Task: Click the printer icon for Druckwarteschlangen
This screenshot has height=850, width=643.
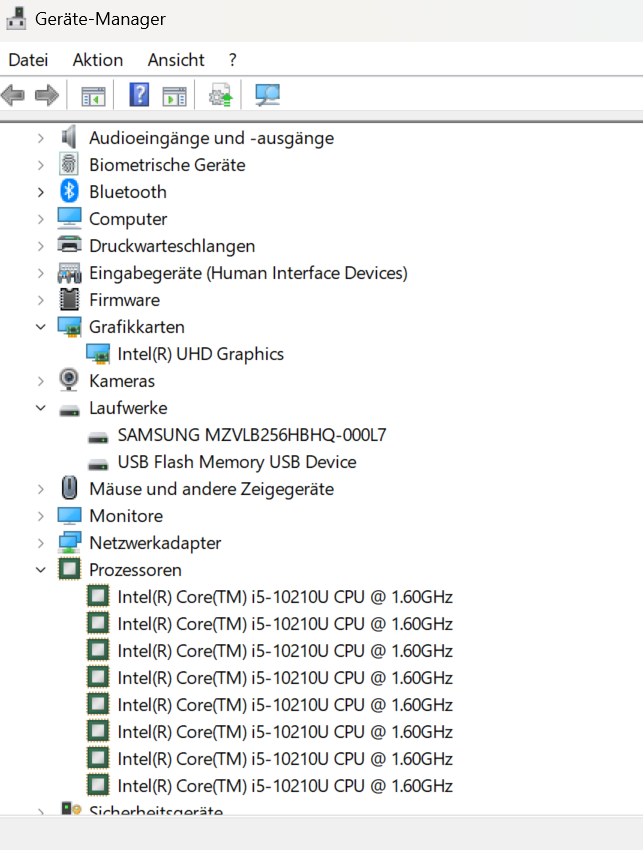Action: 69,245
